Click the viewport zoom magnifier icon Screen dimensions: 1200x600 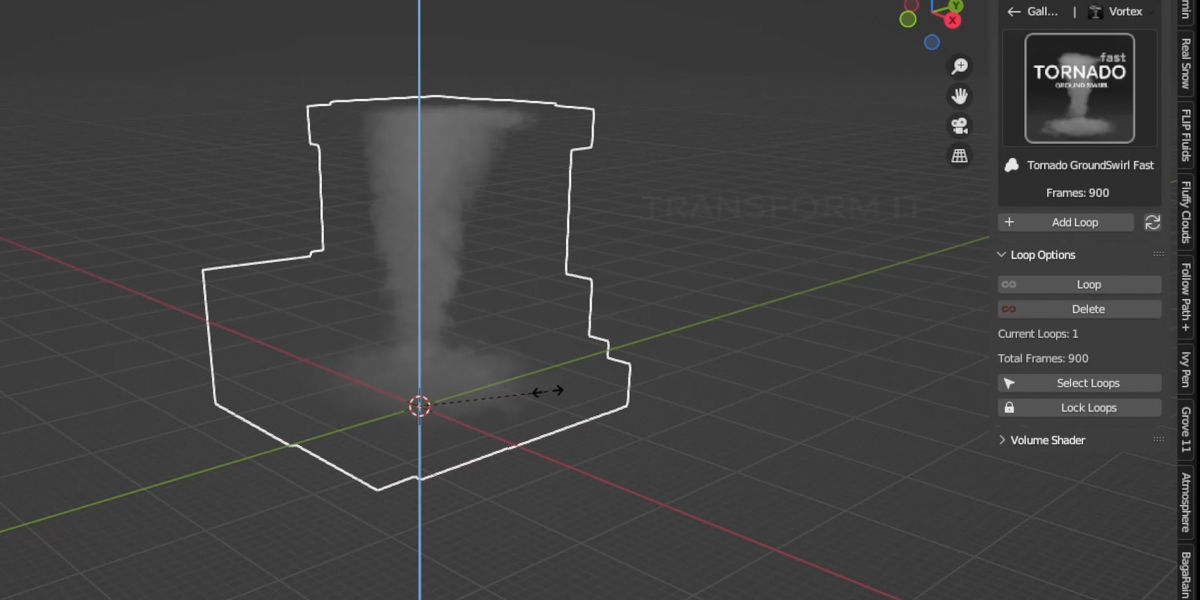pyautogui.click(x=959, y=67)
